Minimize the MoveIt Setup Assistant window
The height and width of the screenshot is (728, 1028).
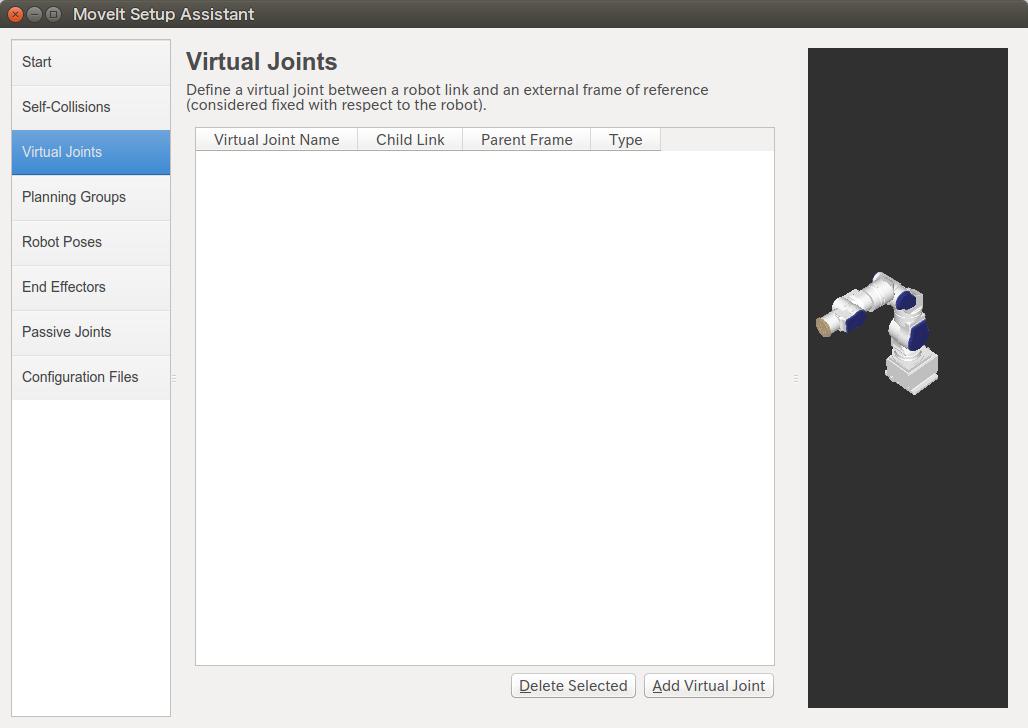35,14
